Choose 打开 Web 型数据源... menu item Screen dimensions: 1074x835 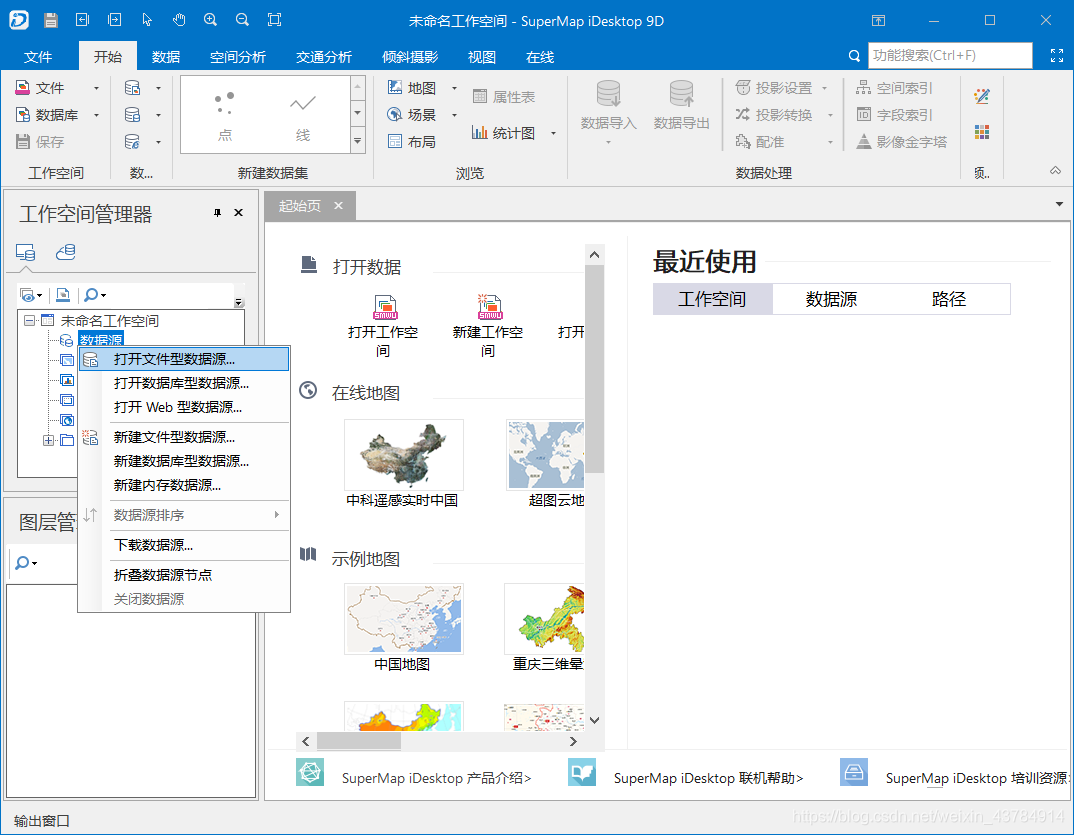[x=184, y=407]
